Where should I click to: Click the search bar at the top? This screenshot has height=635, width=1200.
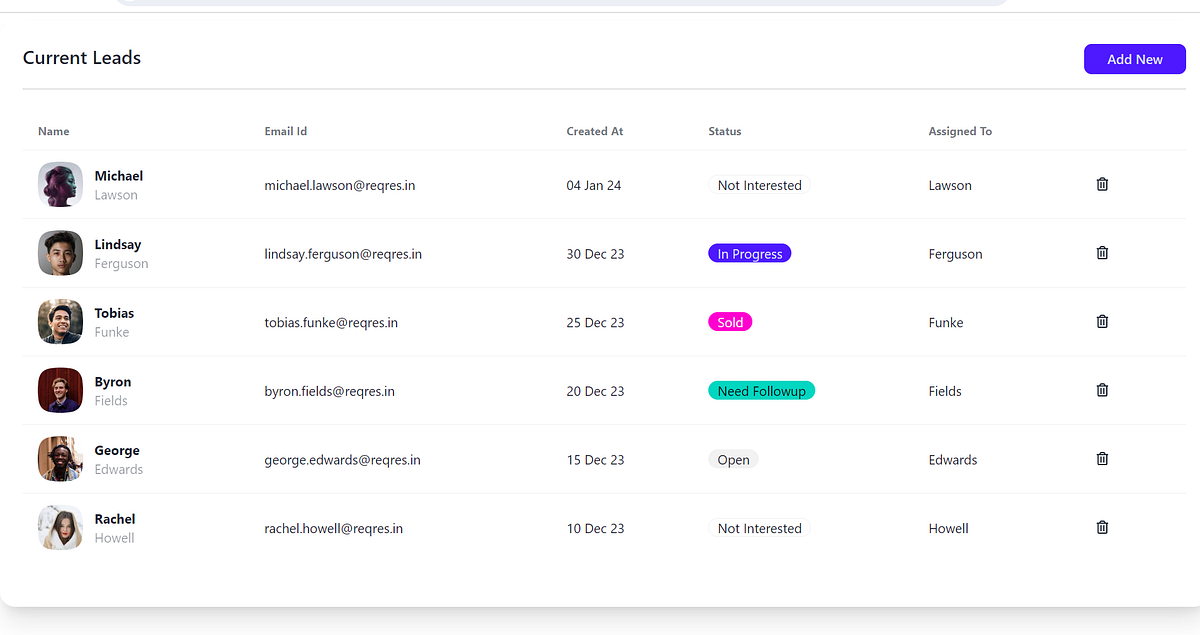pos(563,2)
